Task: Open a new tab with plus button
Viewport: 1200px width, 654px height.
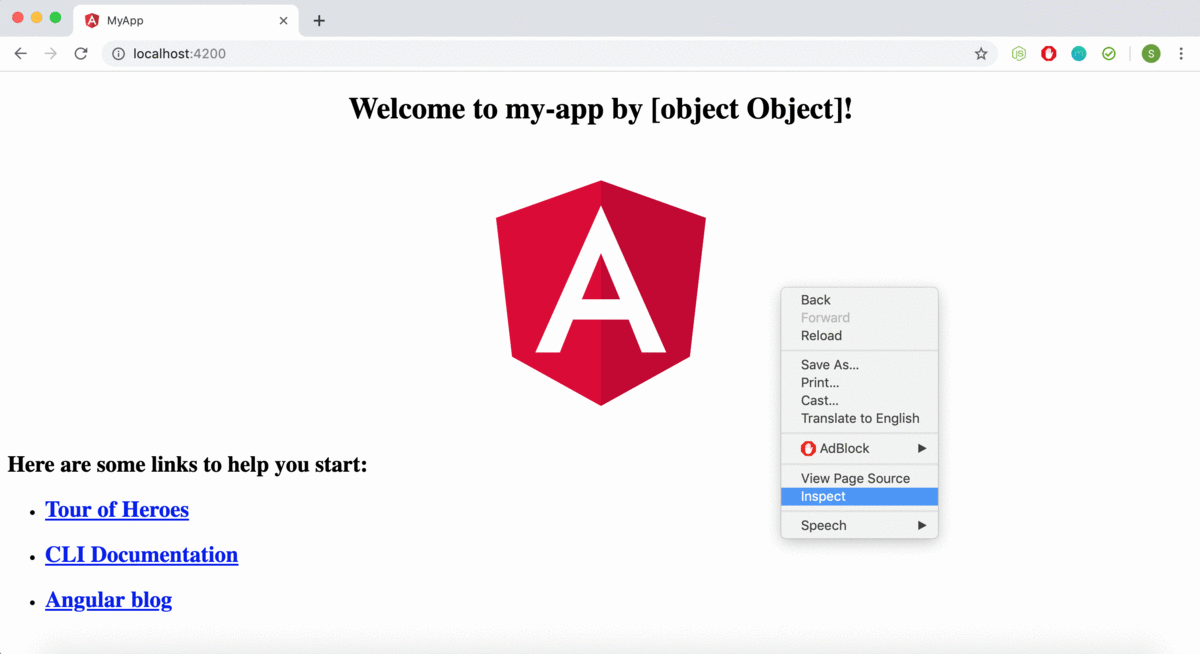Action: pos(319,21)
